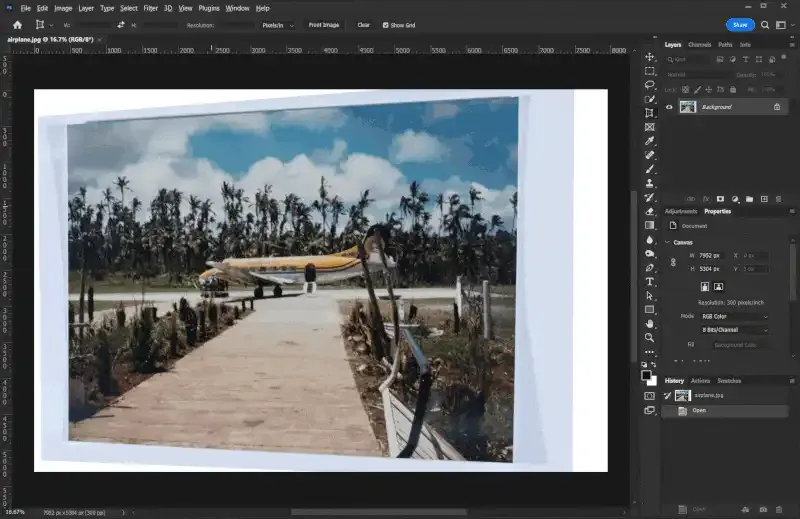The width and height of the screenshot is (800, 519).
Task: Change Screen Mode icon in toolbar
Action: tap(649, 410)
